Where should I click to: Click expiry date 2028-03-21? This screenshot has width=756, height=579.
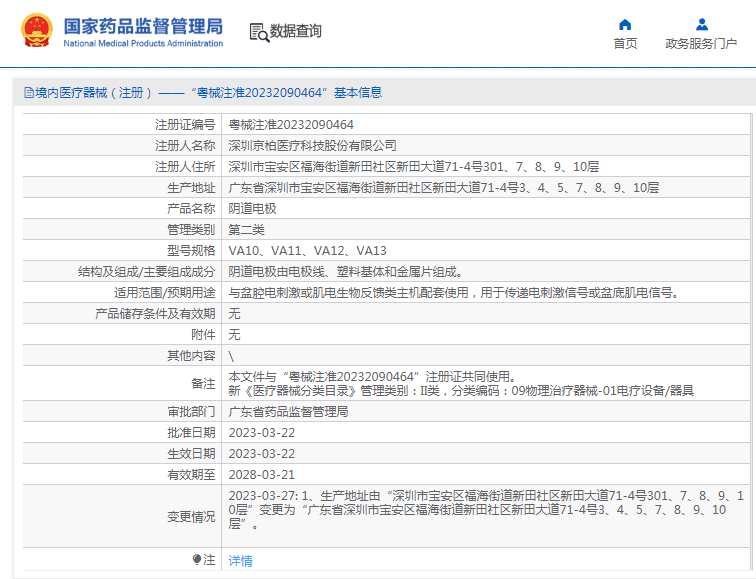262,475
